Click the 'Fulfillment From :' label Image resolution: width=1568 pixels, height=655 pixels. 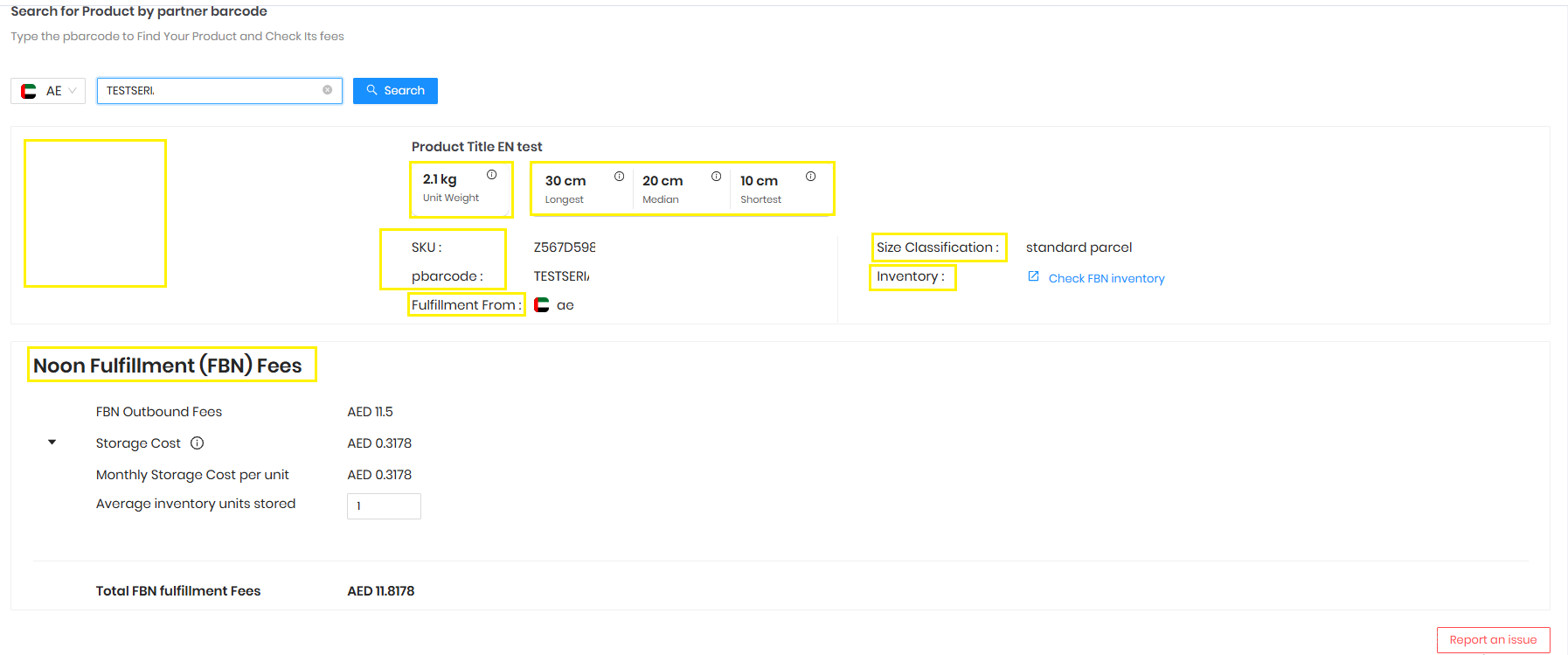[467, 305]
